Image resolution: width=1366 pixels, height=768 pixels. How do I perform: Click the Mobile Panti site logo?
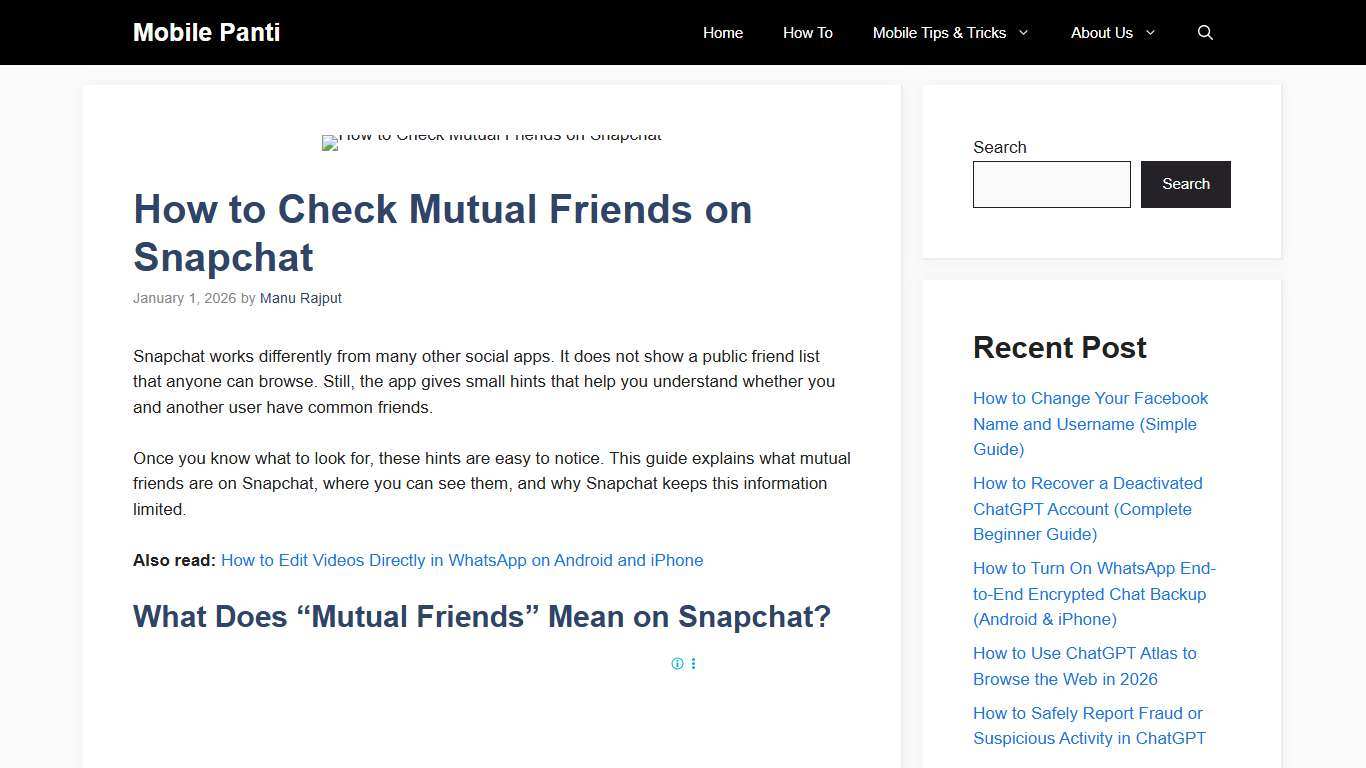(206, 32)
